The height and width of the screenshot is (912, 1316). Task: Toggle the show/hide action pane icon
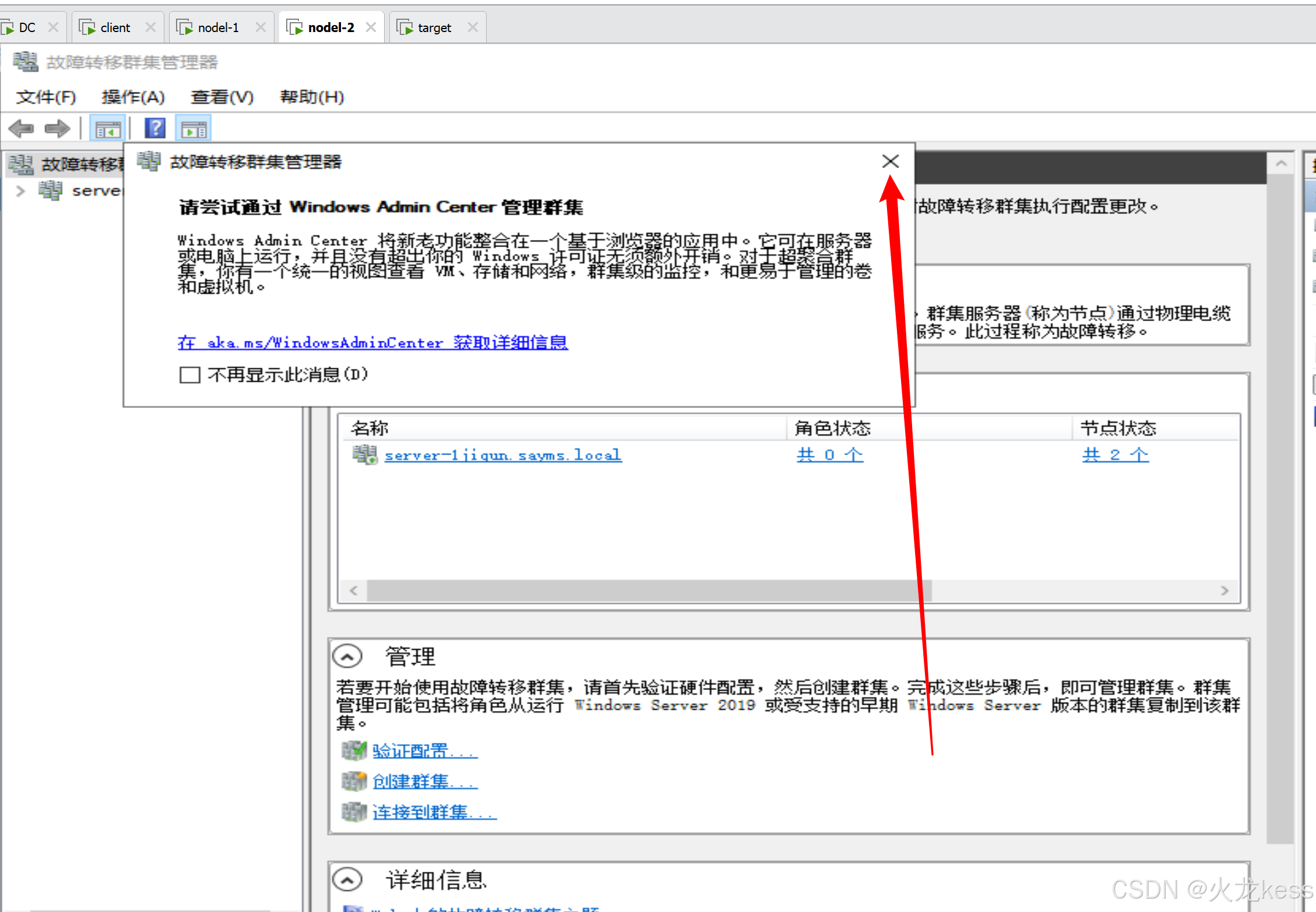coord(193,129)
